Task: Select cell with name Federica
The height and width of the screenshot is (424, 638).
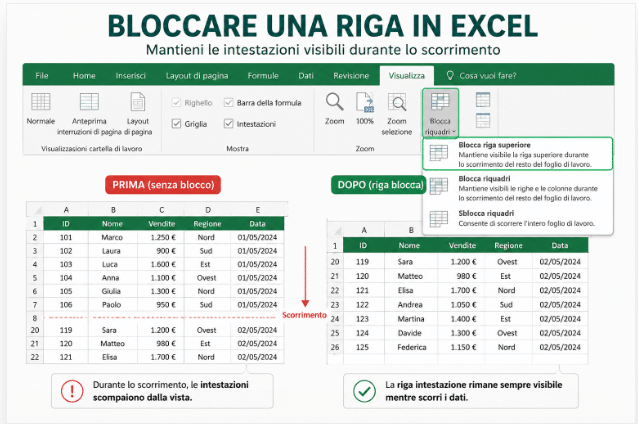Action: pos(411,347)
